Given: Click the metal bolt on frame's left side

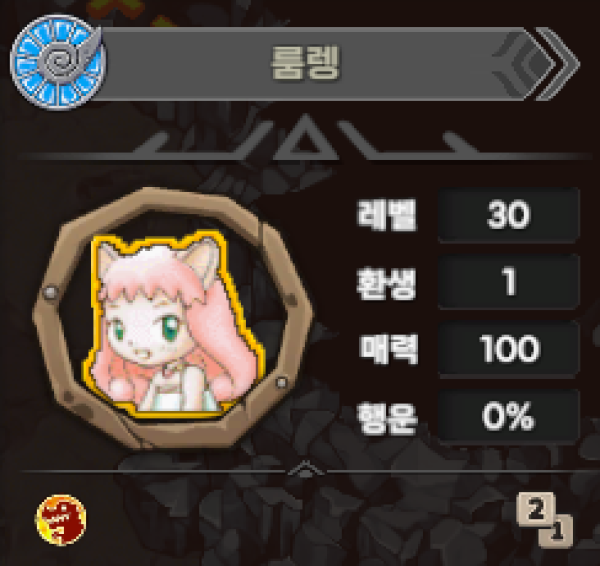Looking at the screenshot, I should [x=50, y=293].
